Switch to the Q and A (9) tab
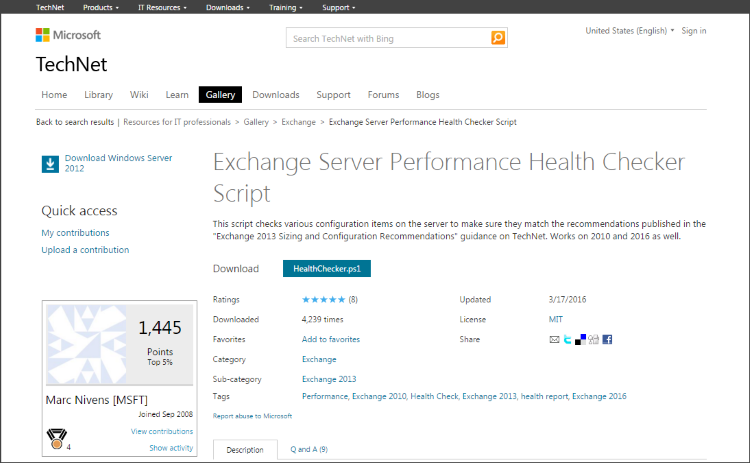Viewport: 750px width, 463px height. [x=309, y=450]
